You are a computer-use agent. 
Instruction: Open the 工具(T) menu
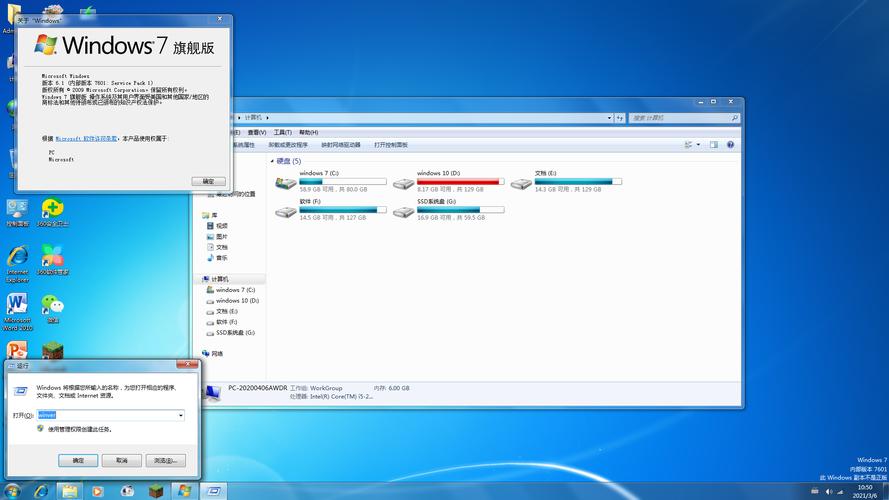pyautogui.click(x=282, y=132)
